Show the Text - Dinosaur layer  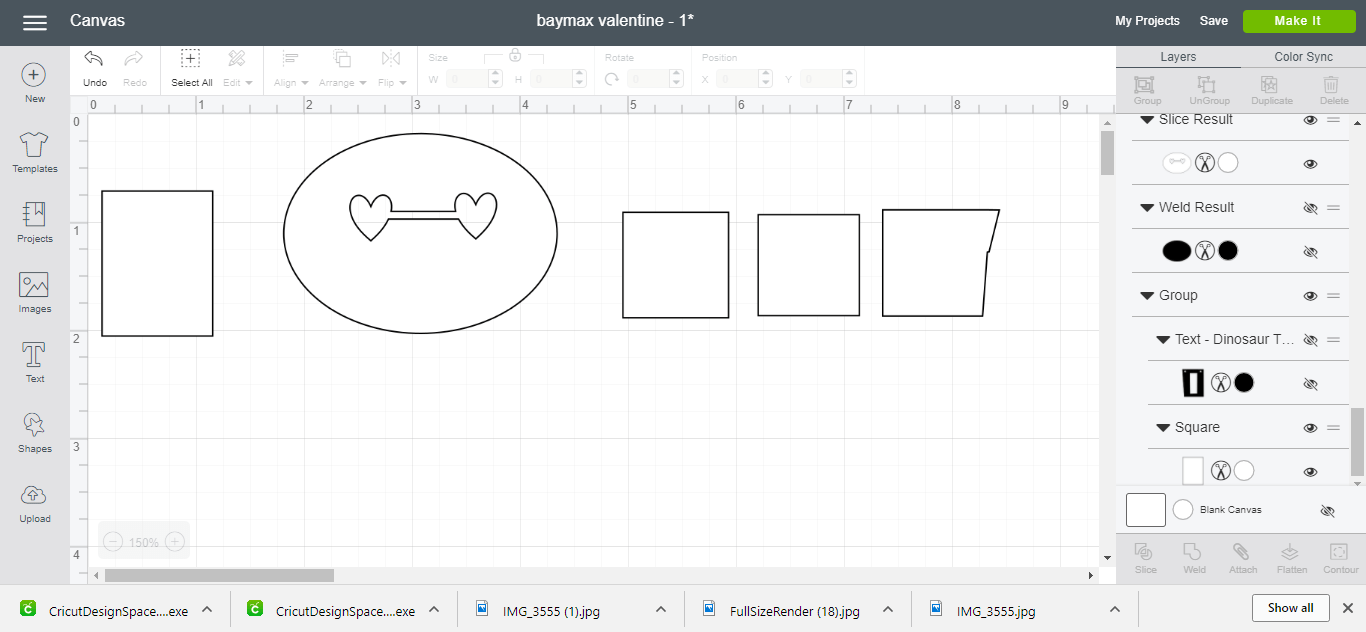pyautogui.click(x=1310, y=340)
